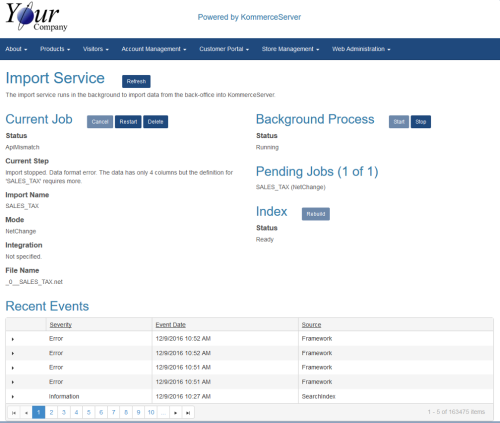
Task: Select page 5 in the pager
Action: coord(89,413)
